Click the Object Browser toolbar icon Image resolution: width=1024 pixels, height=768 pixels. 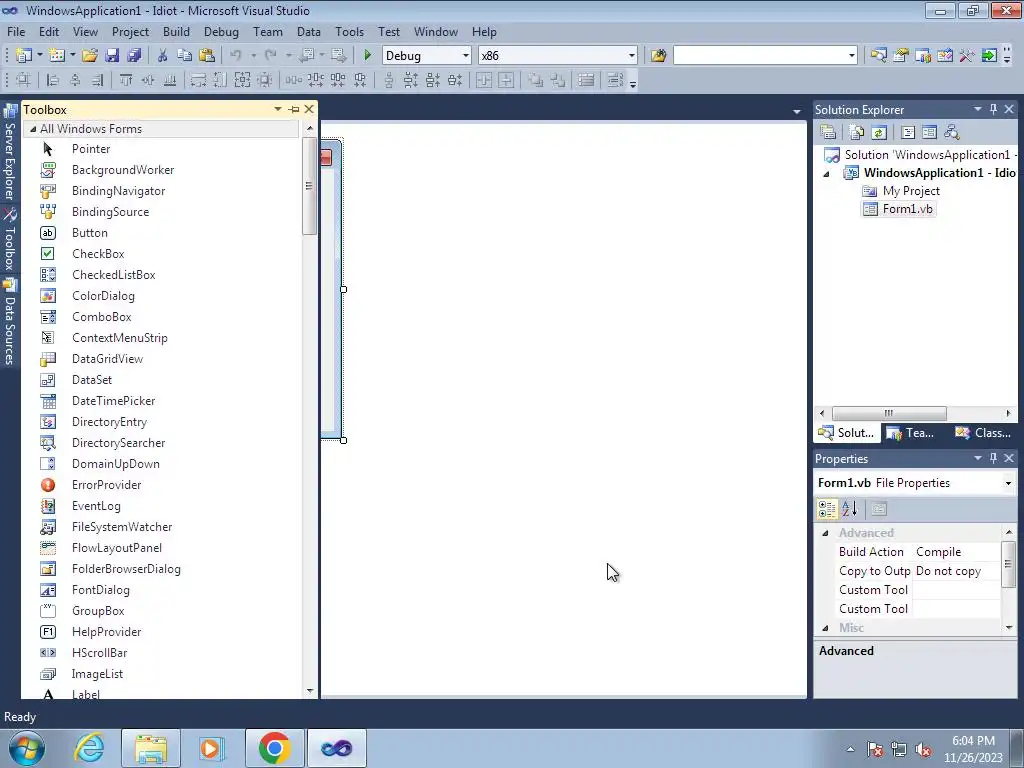coord(923,56)
